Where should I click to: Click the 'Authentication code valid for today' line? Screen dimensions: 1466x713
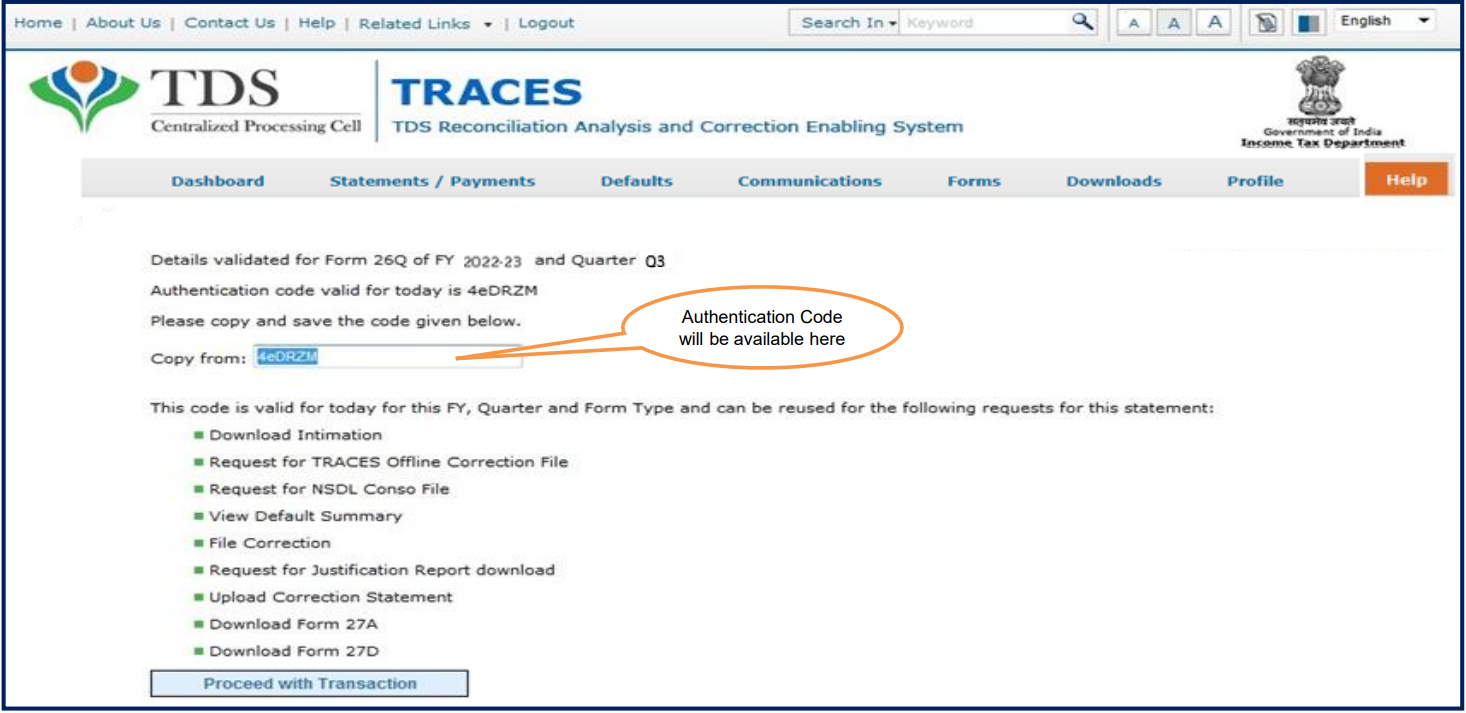(345, 291)
